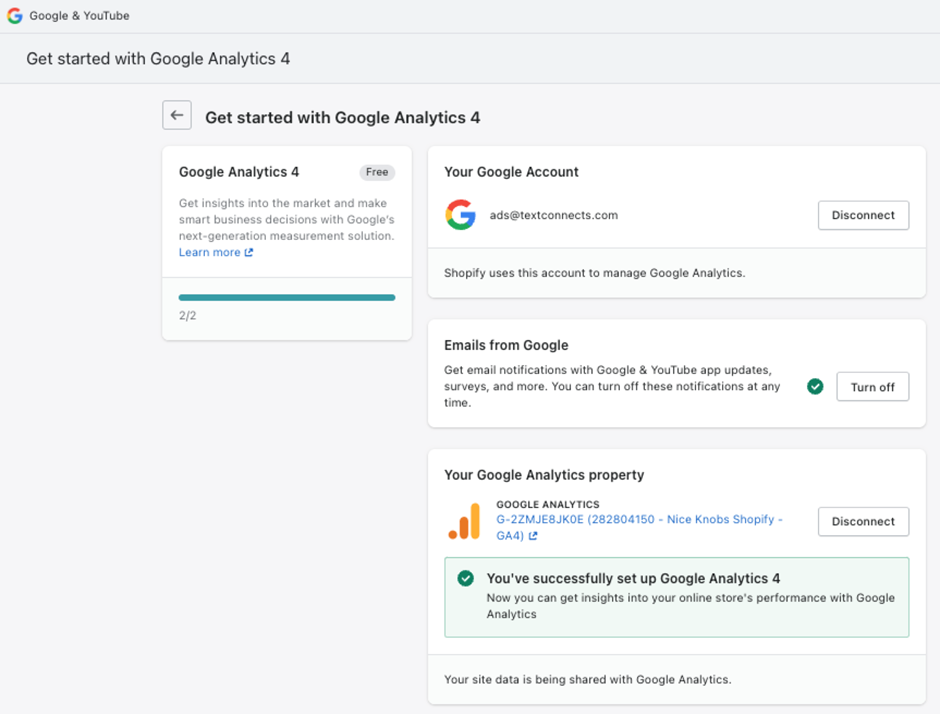
Task: Open the Learn more link
Action: [209, 253]
